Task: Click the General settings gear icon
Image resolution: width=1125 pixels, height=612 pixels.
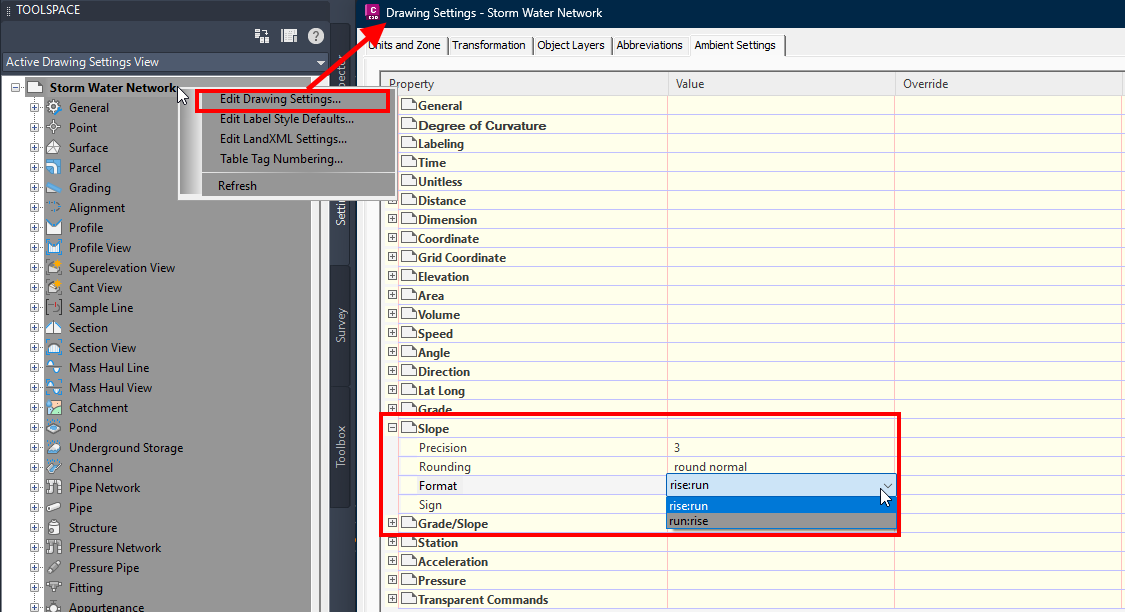Action: coord(54,108)
